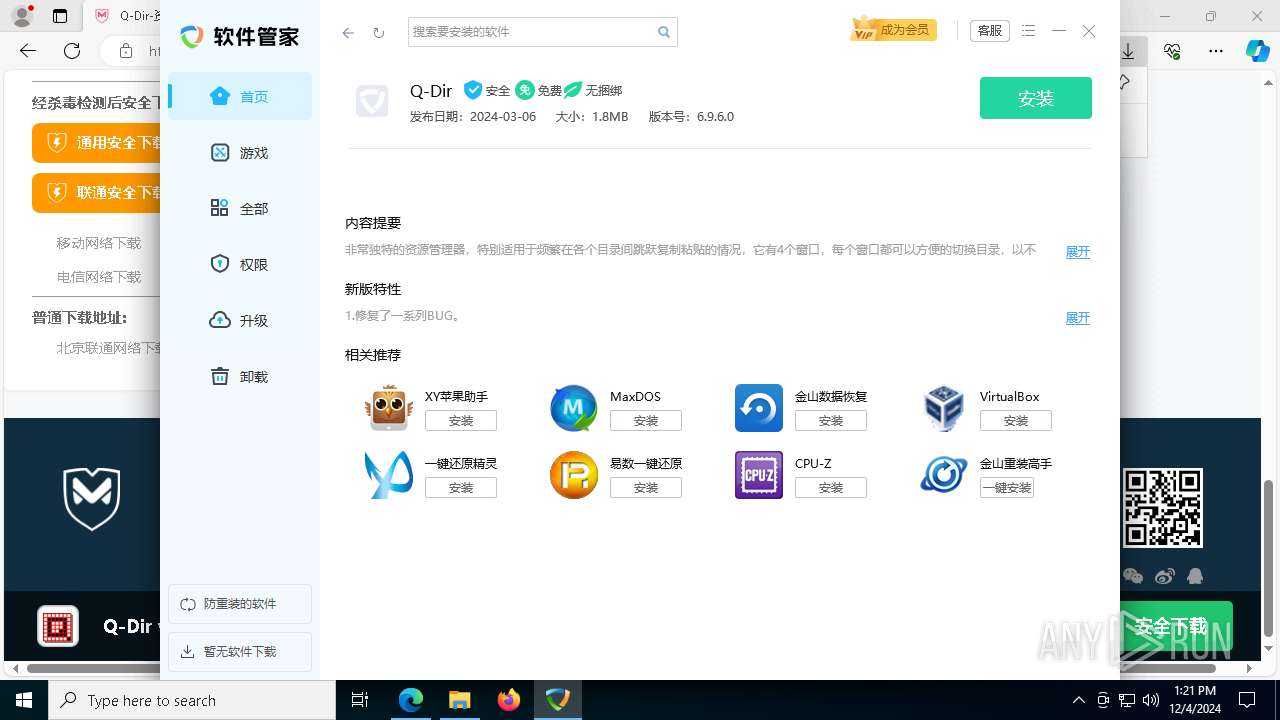Expand 新版特性 section with 展开

[x=1078, y=318]
